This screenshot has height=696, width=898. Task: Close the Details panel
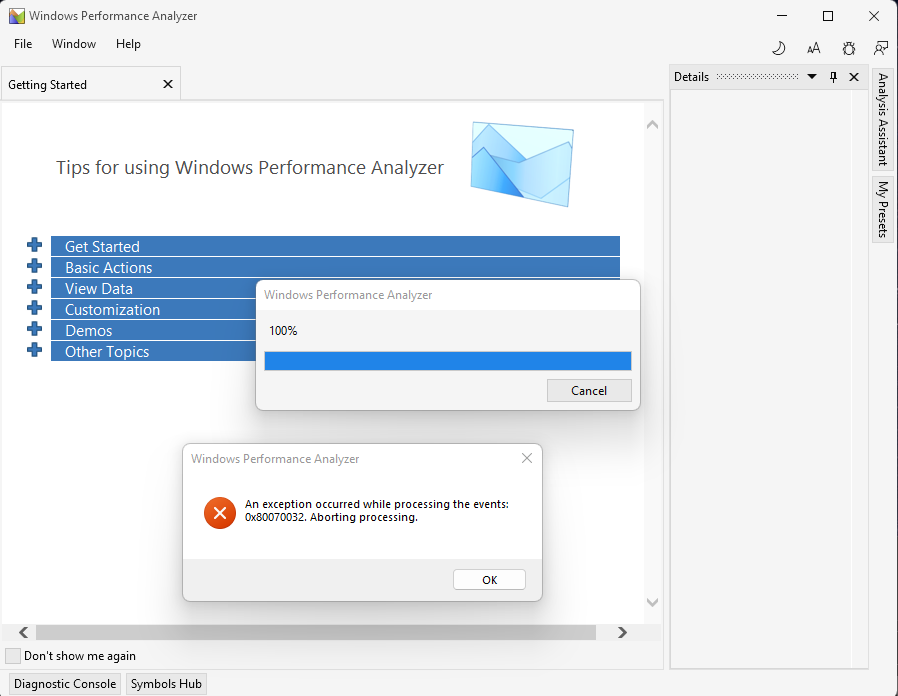pos(854,77)
